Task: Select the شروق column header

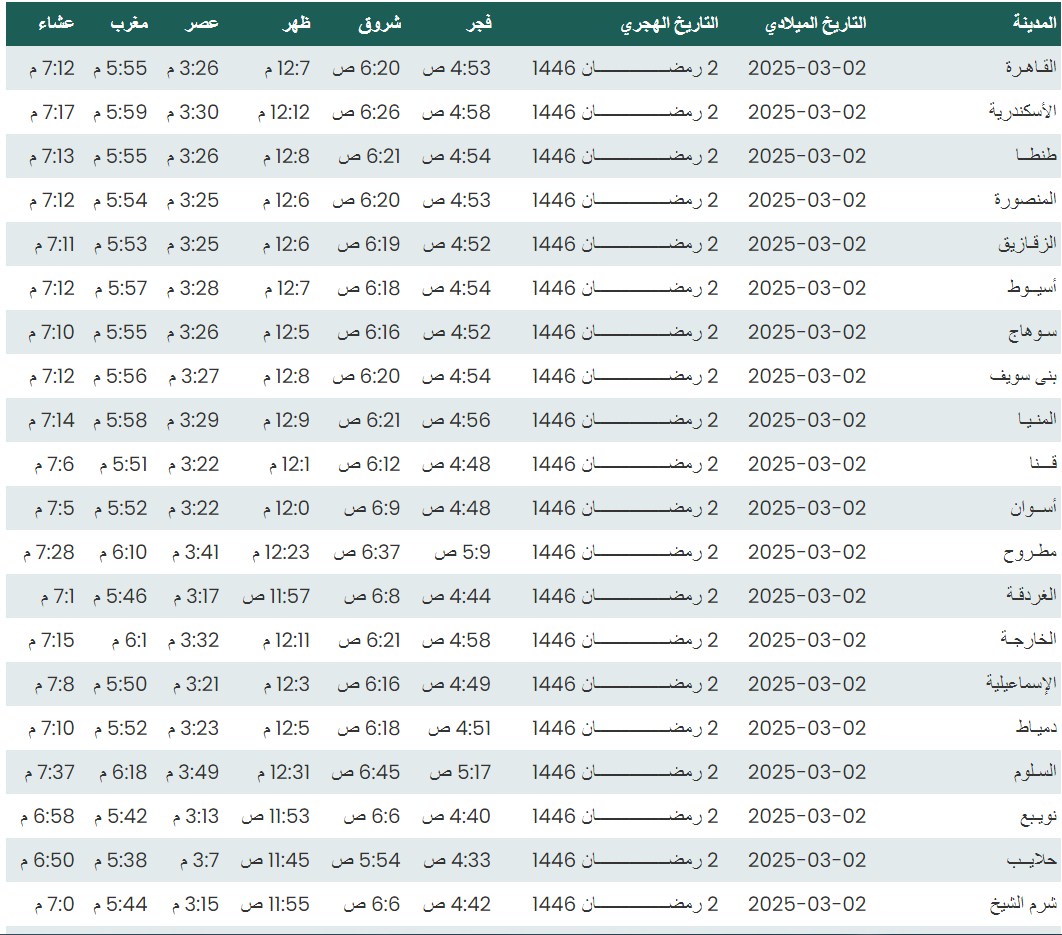Action: (380, 22)
